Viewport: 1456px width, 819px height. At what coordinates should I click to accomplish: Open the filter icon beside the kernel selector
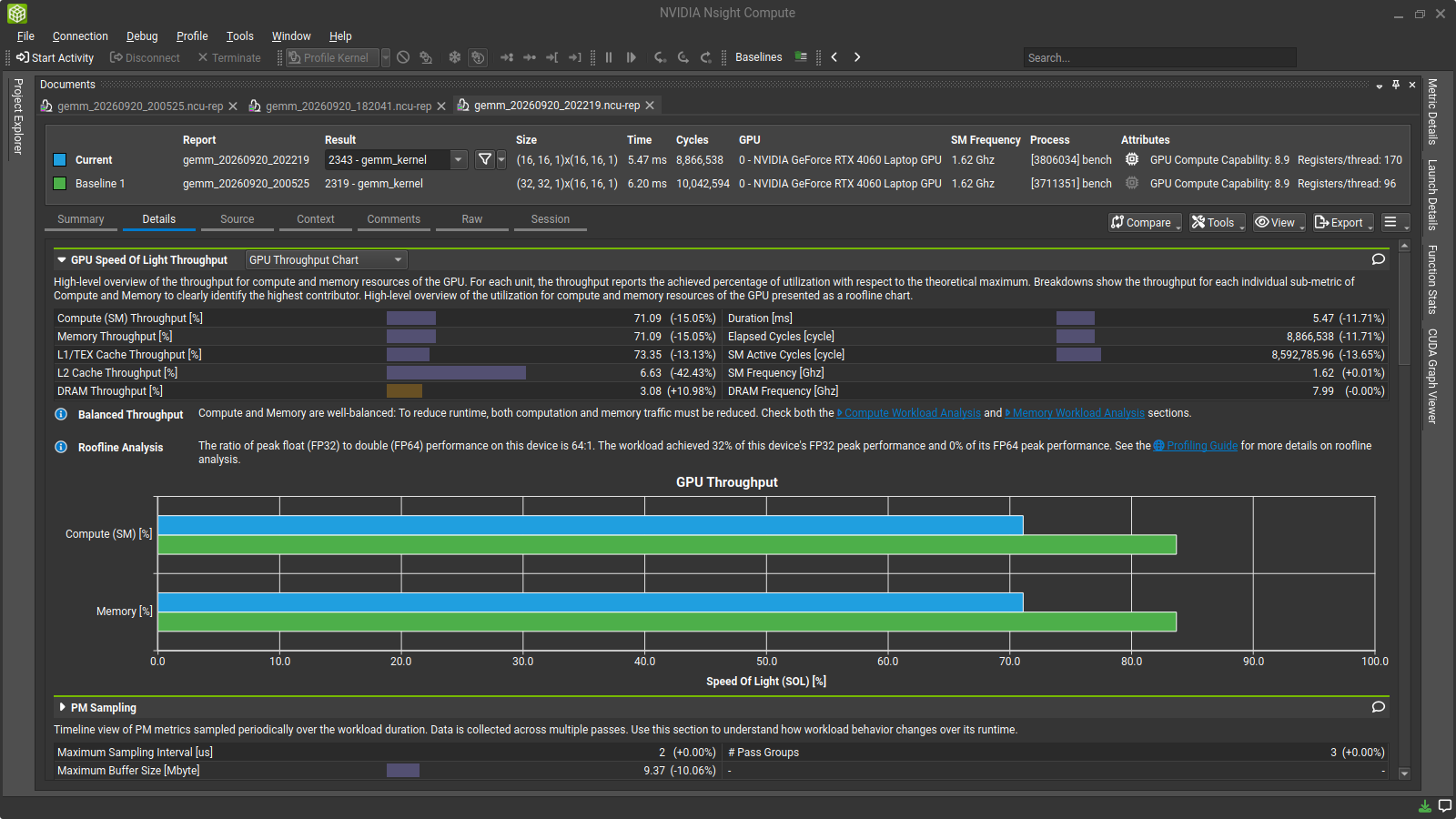(x=485, y=159)
